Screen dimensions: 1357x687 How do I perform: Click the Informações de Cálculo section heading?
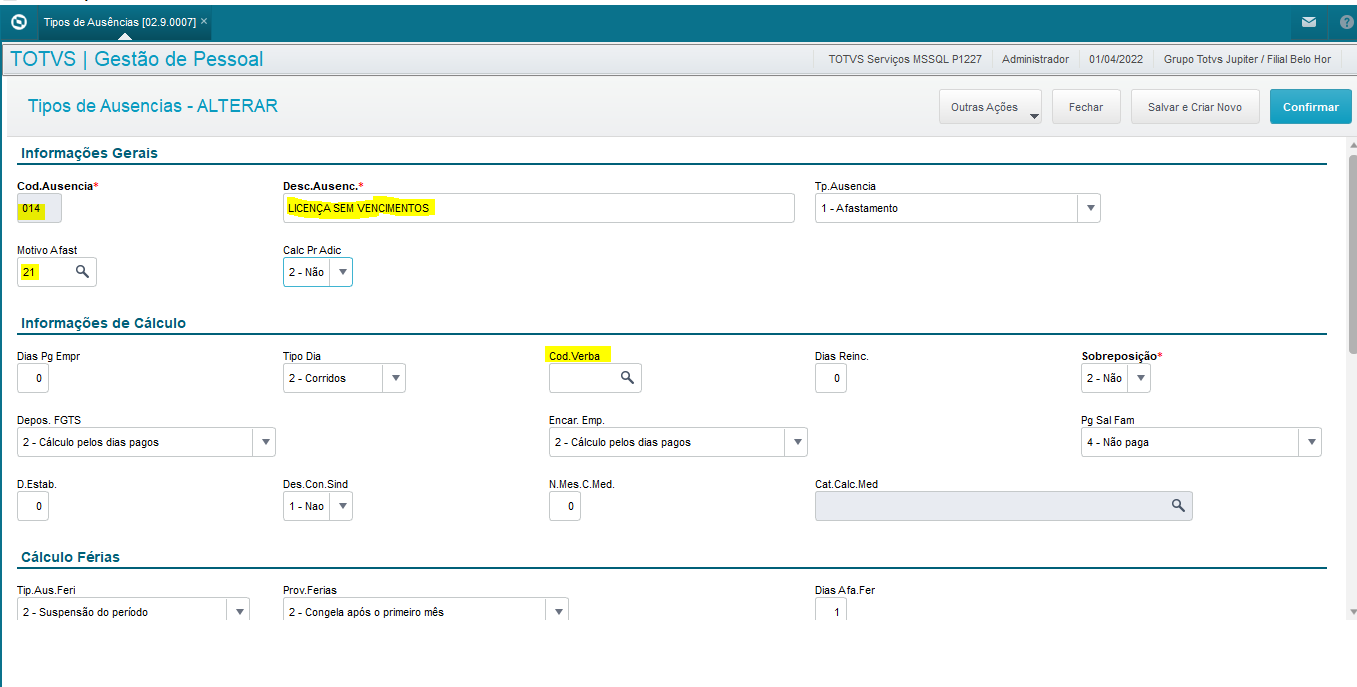[103, 323]
